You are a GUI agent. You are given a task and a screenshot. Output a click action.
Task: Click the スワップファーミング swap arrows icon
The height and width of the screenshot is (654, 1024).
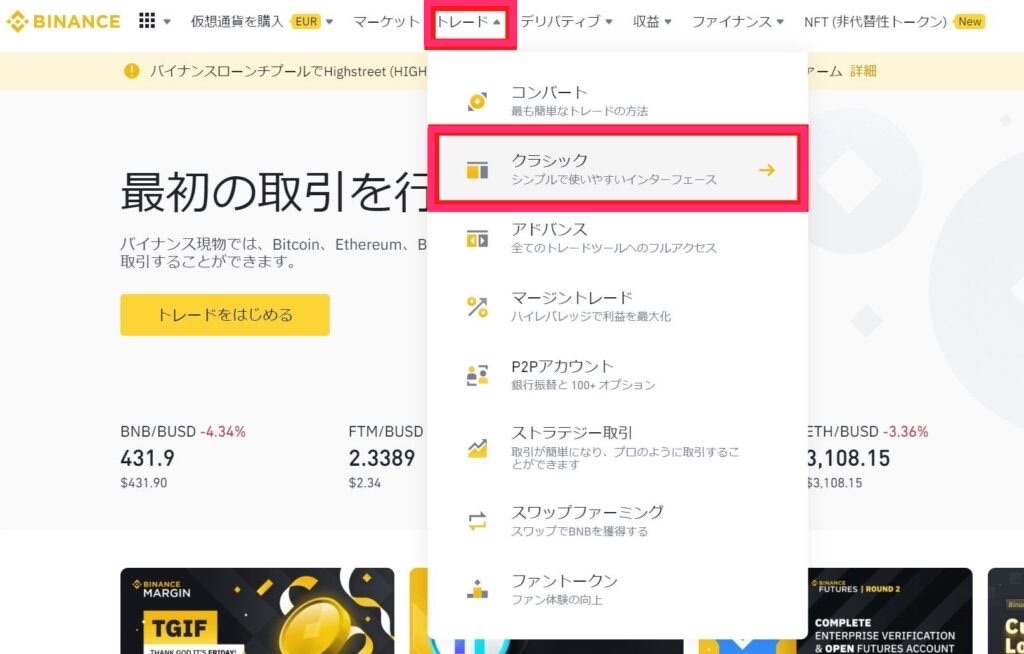[x=477, y=521]
